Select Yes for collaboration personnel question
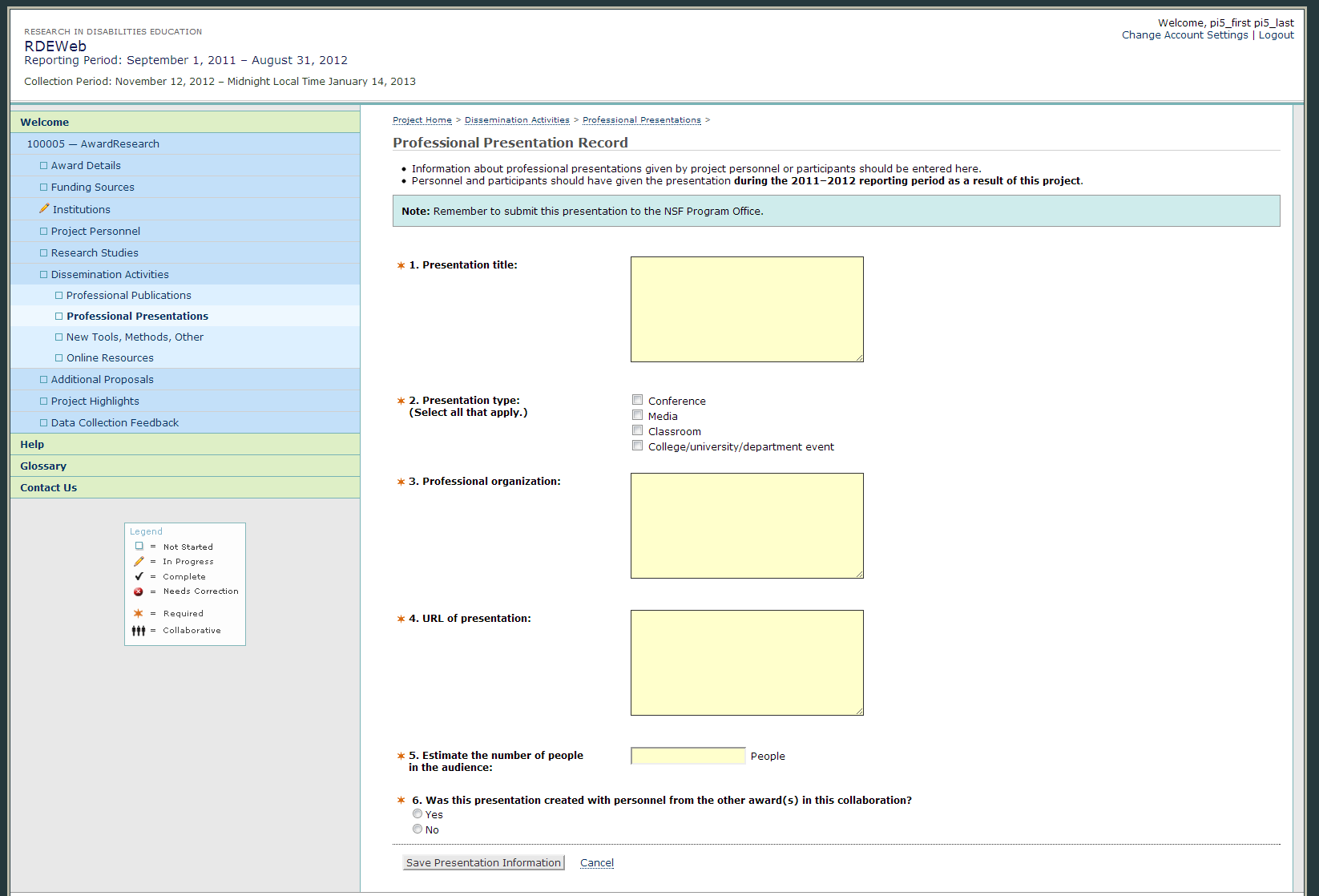Image resolution: width=1319 pixels, height=896 pixels. (417, 814)
